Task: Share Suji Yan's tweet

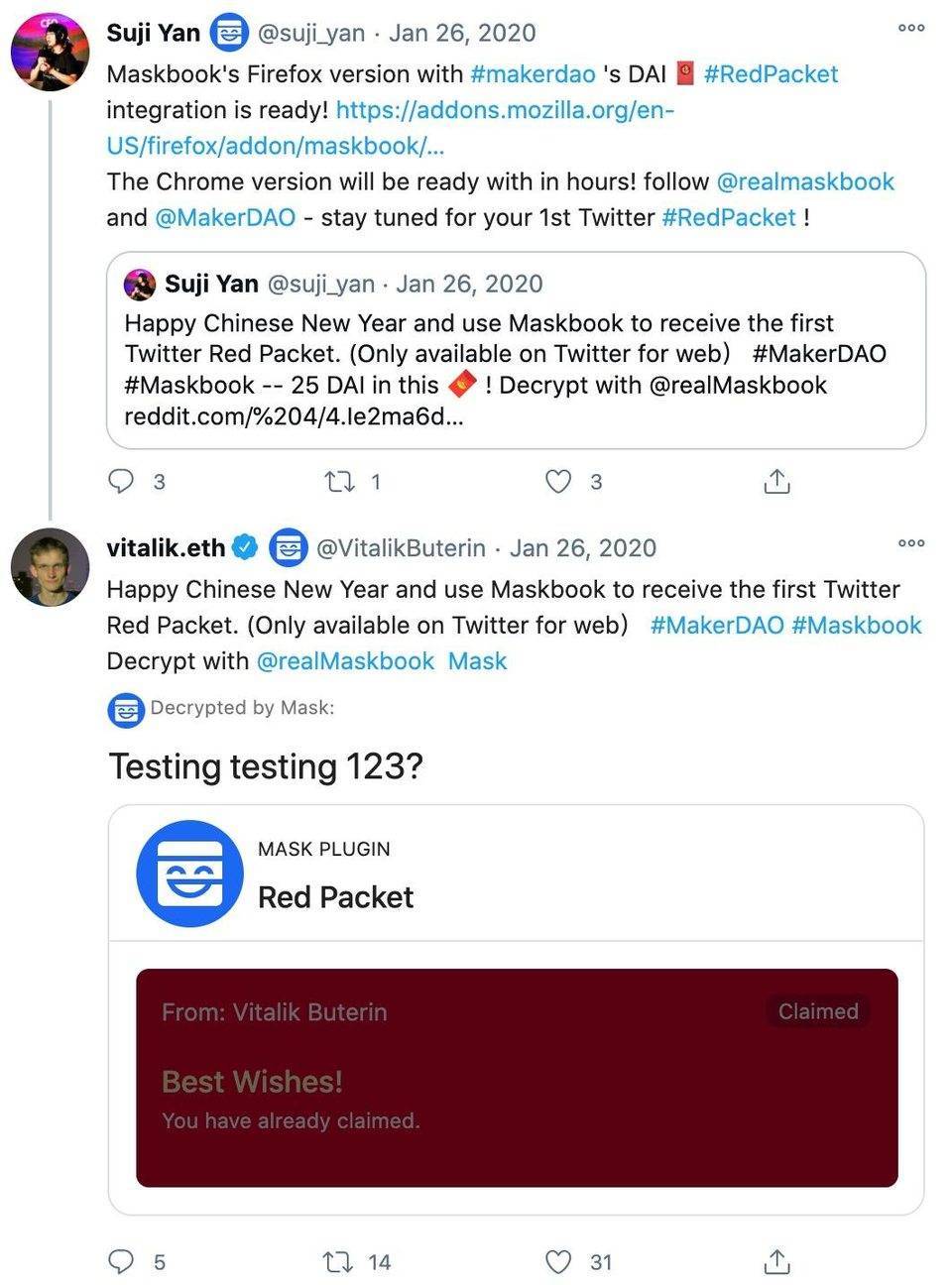Action: click(x=776, y=482)
